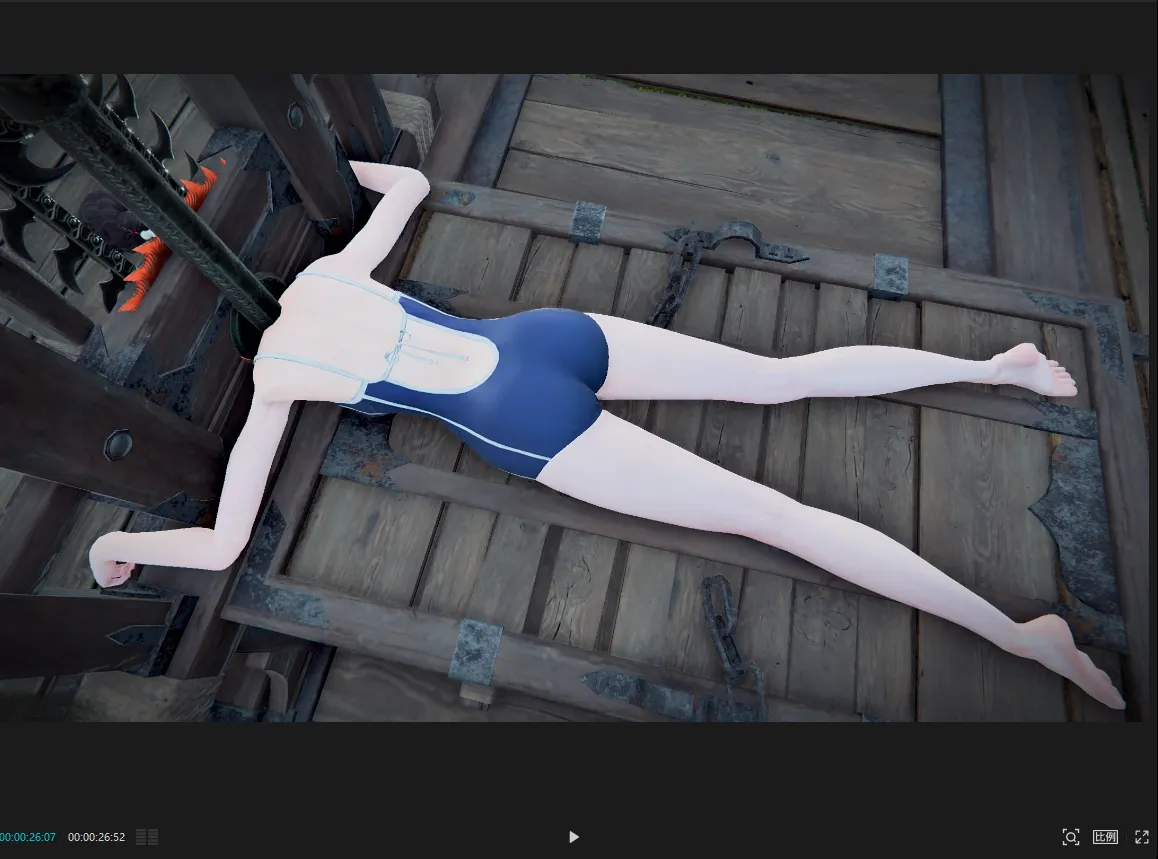This screenshot has height=859, width=1158.
Task: Play the video preview
Action: (574, 837)
